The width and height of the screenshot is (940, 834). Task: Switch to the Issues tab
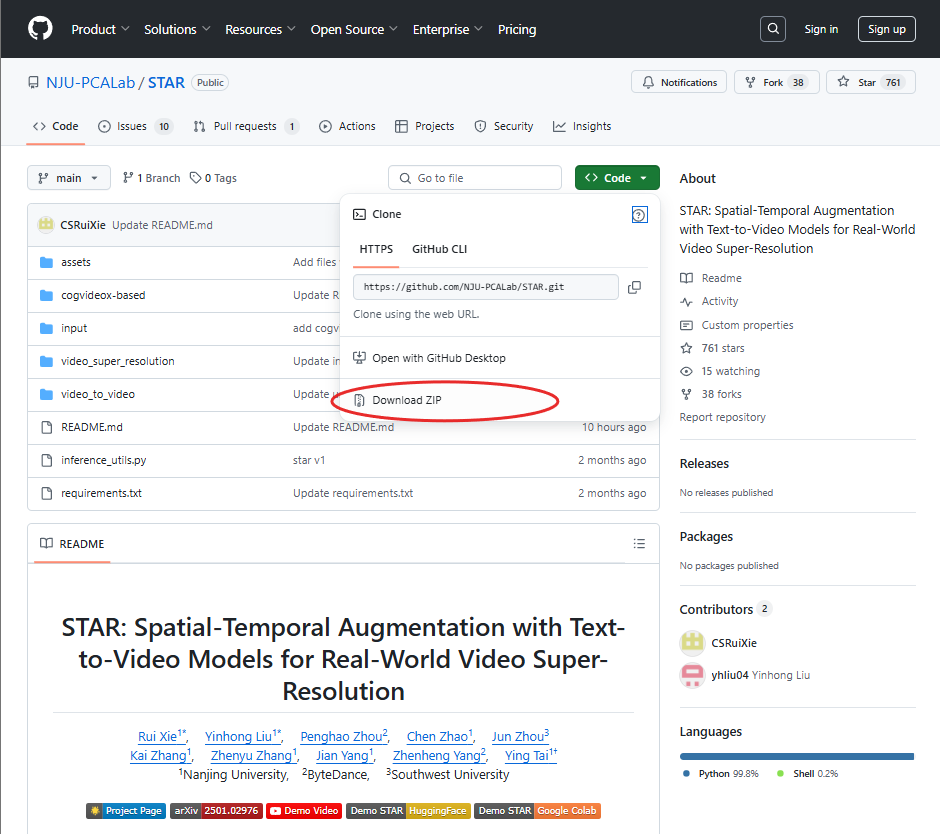point(135,126)
